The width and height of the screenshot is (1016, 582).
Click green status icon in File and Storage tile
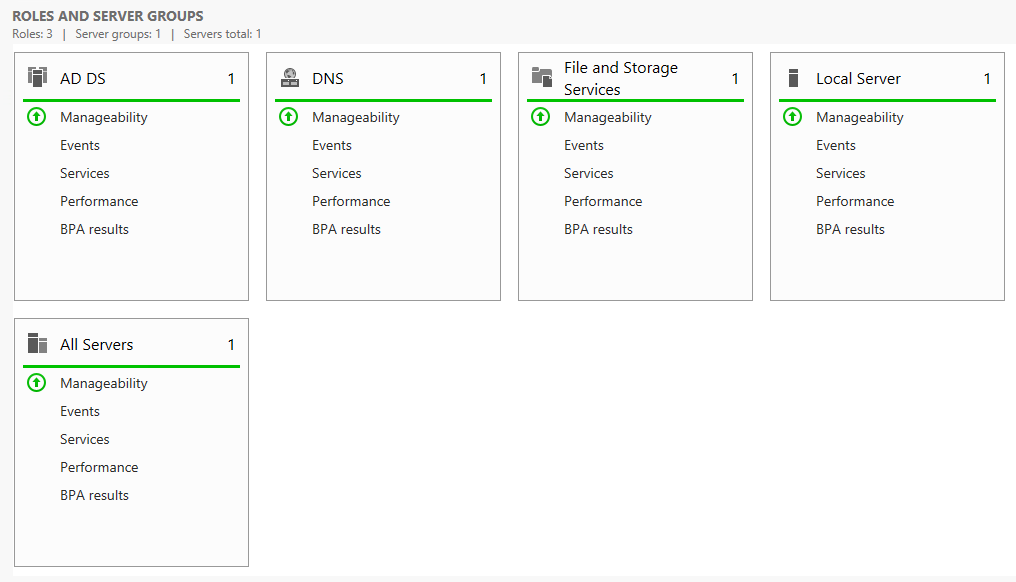pos(540,117)
